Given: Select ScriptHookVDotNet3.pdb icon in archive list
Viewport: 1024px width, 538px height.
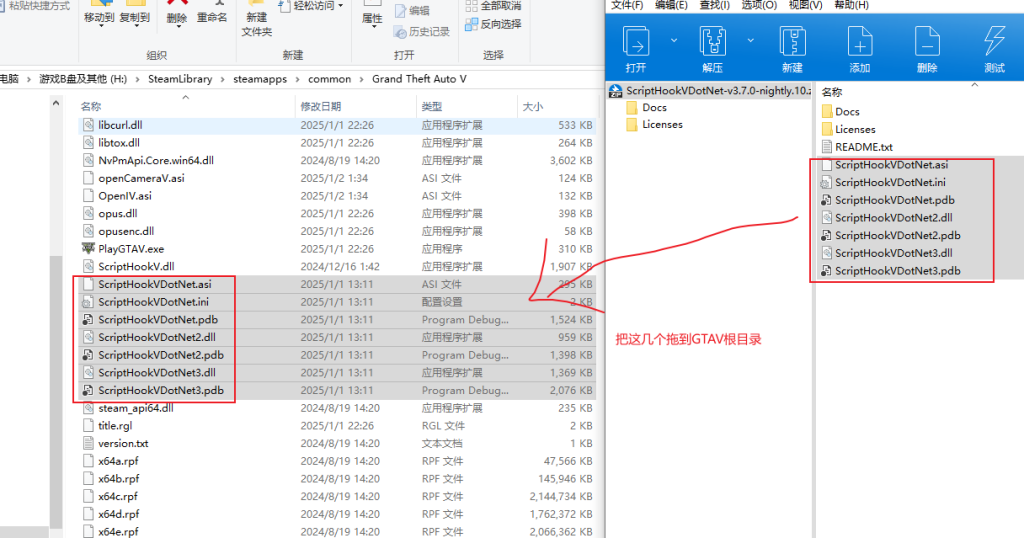Looking at the screenshot, I should pos(827,270).
